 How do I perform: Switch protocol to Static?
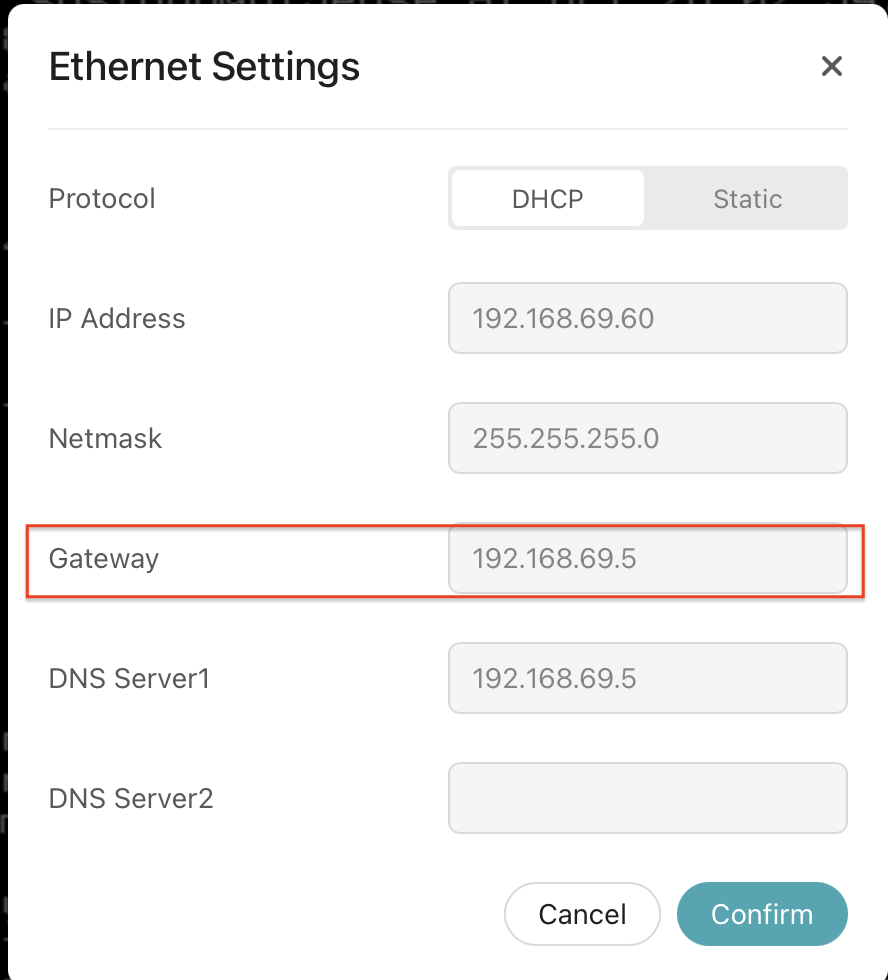(747, 199)
